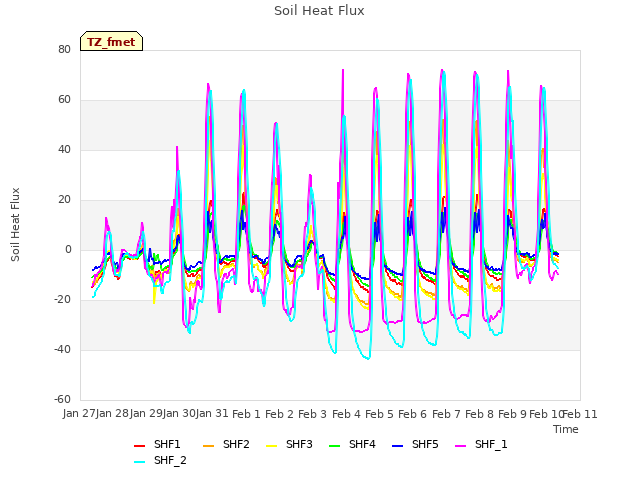Toggle the SHF4 legend label
Image resolution: width=640 pixels, height=480 pixels.
362,444
